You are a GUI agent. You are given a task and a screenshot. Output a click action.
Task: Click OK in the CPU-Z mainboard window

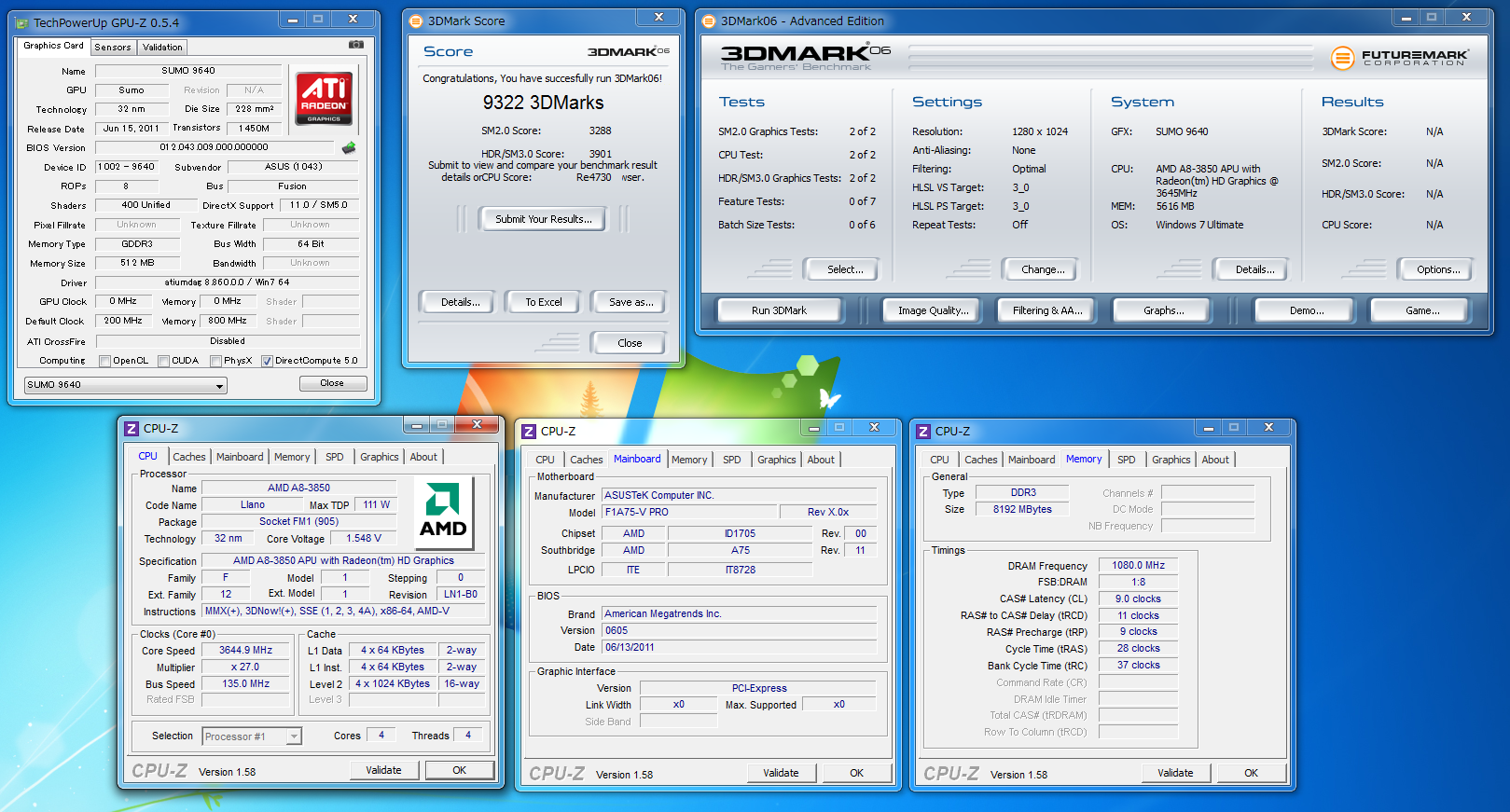(856, 773)
